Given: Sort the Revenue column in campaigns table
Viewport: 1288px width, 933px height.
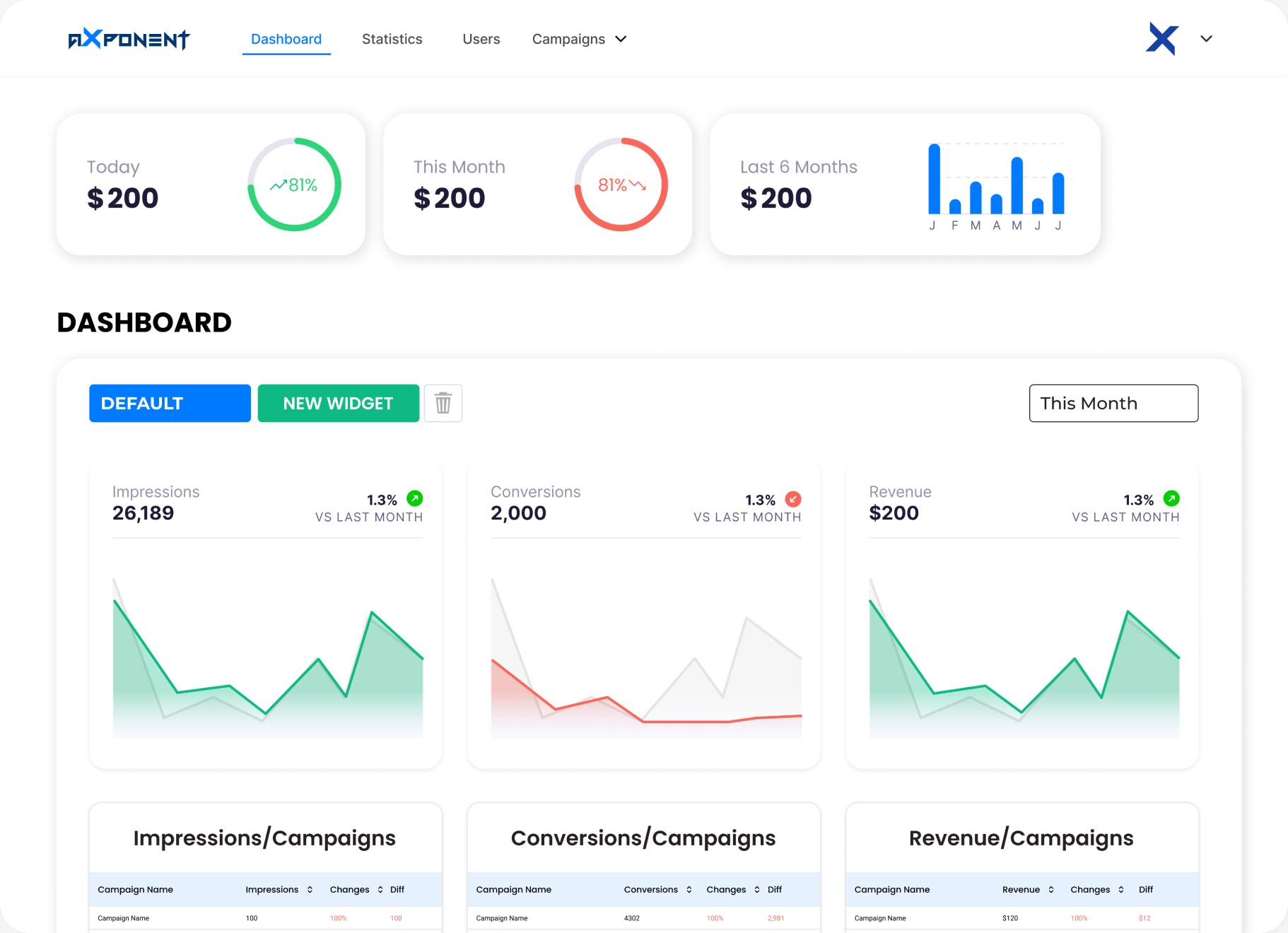Looking at the screenshot, I should click(x=1051, y=890).
